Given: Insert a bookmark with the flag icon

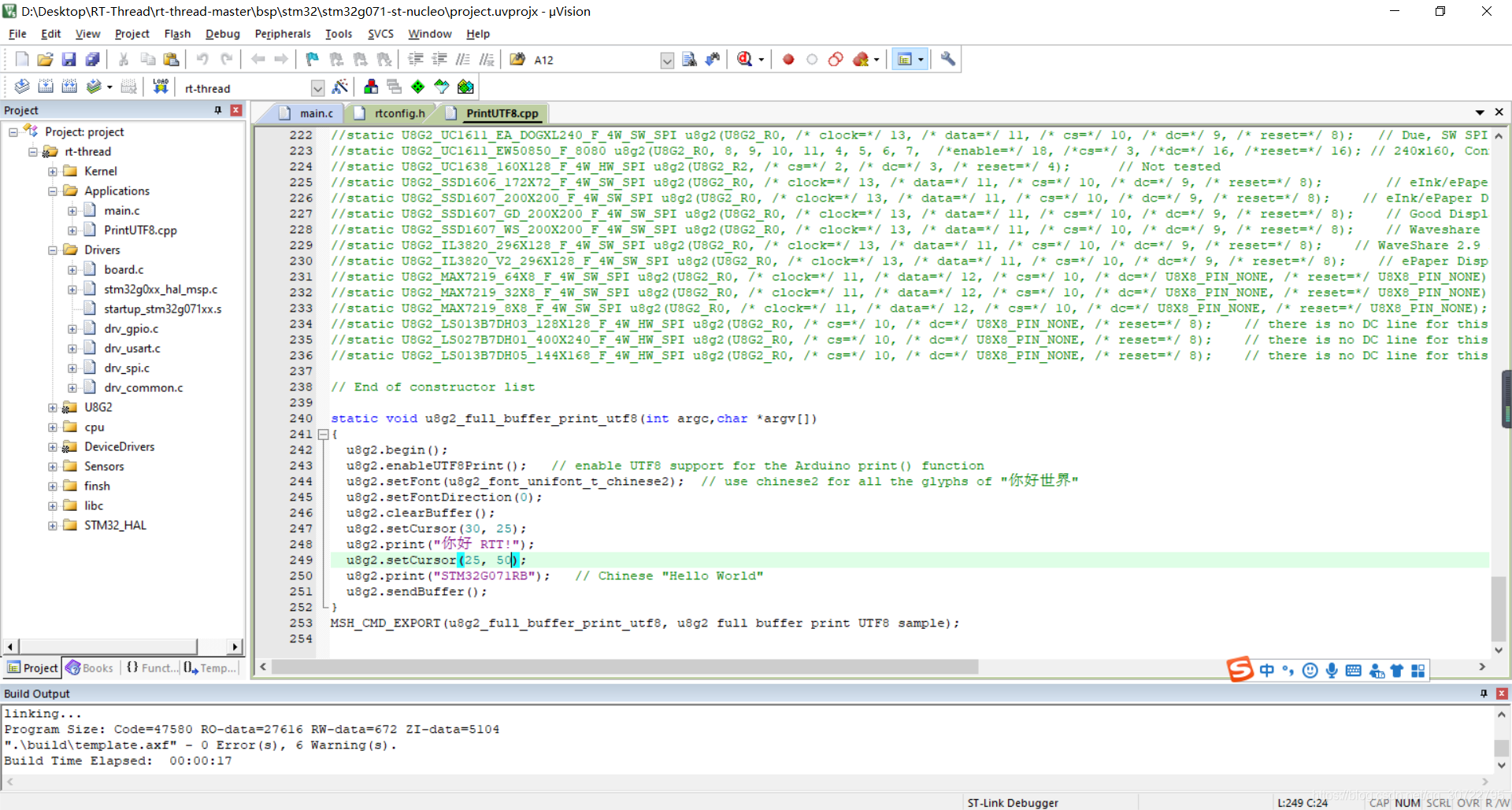Looking at the screenshot, I should 313,59.
